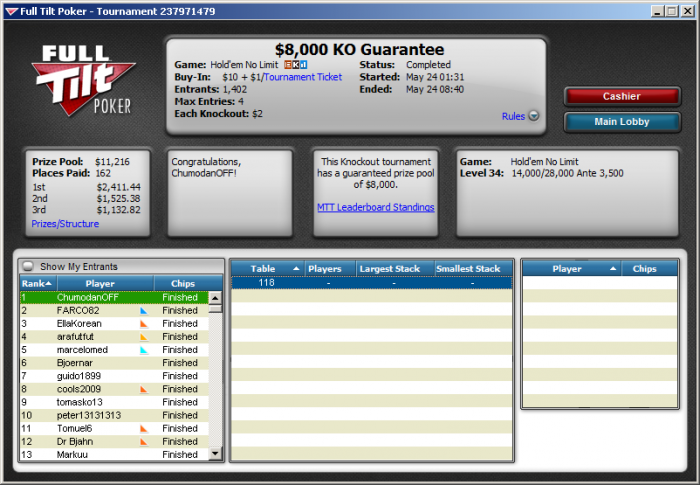Click the Smallest Stack column header
The width and height of the screenshot is (700, 485).
tap(474, 268)
